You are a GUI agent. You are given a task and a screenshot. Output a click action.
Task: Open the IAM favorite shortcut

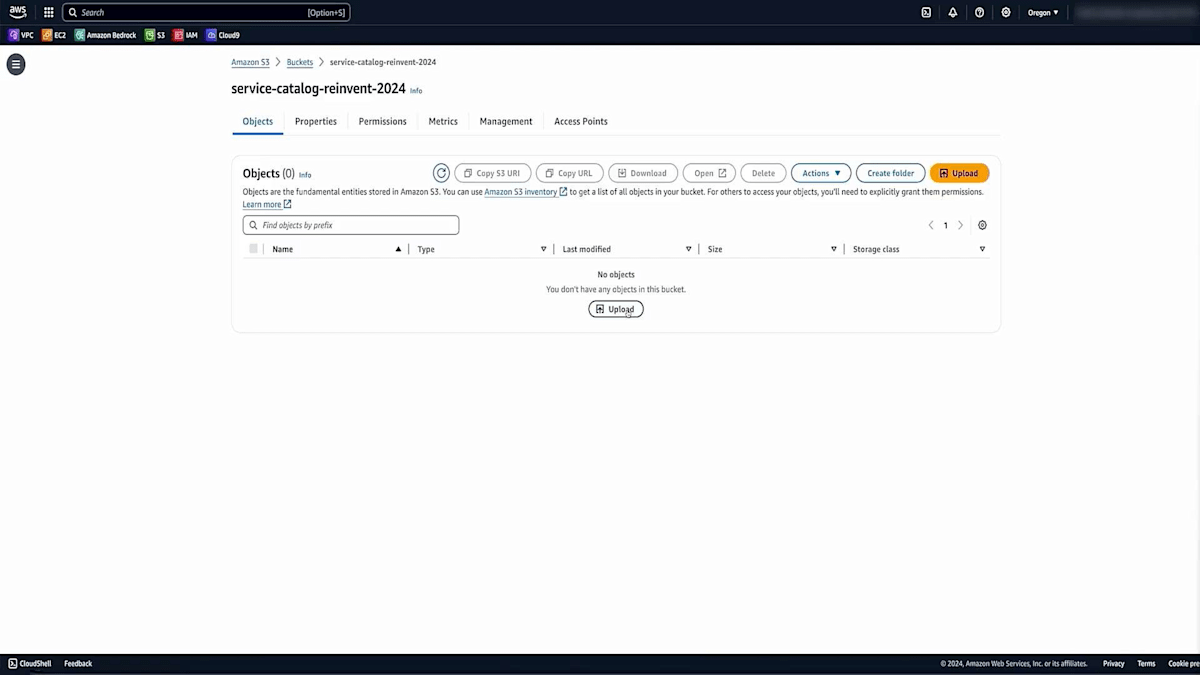186,35
